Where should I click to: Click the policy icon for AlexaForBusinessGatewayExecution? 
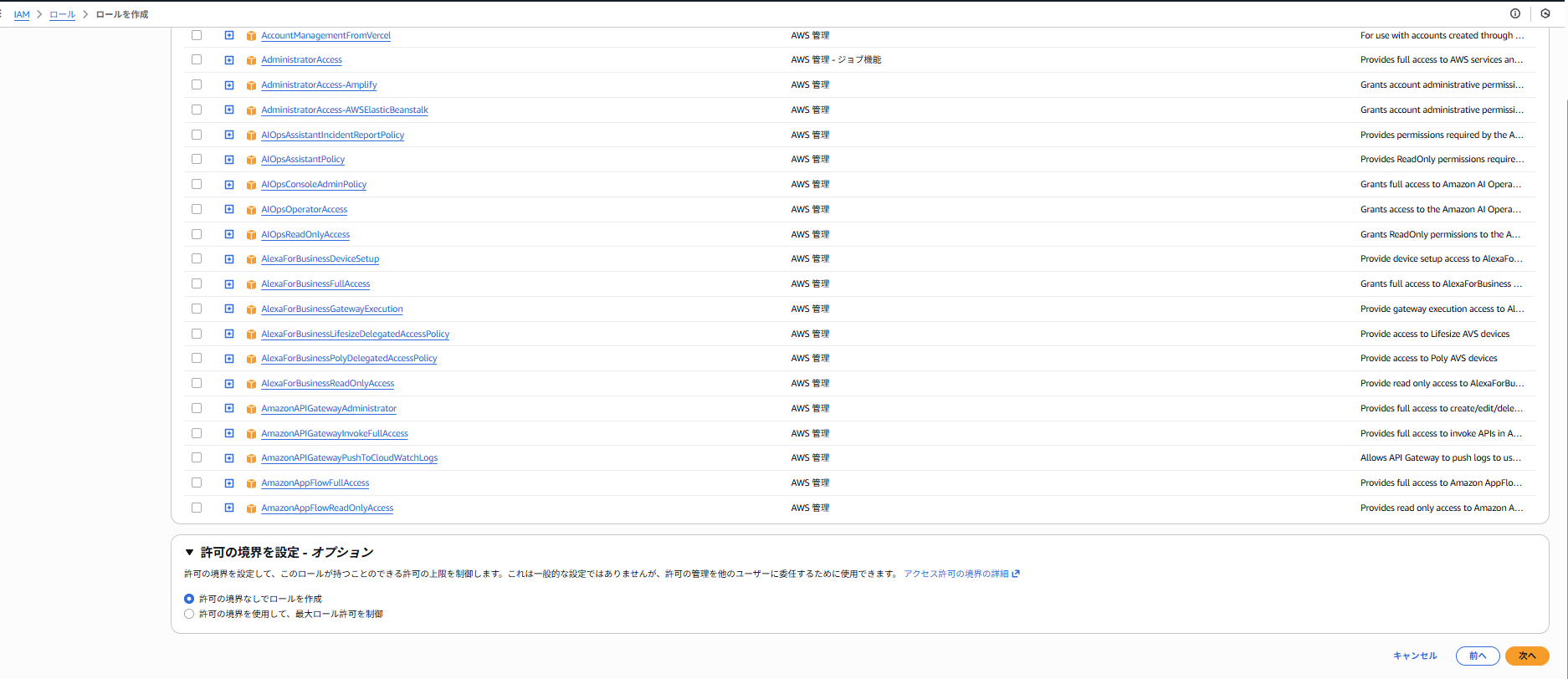251,309
